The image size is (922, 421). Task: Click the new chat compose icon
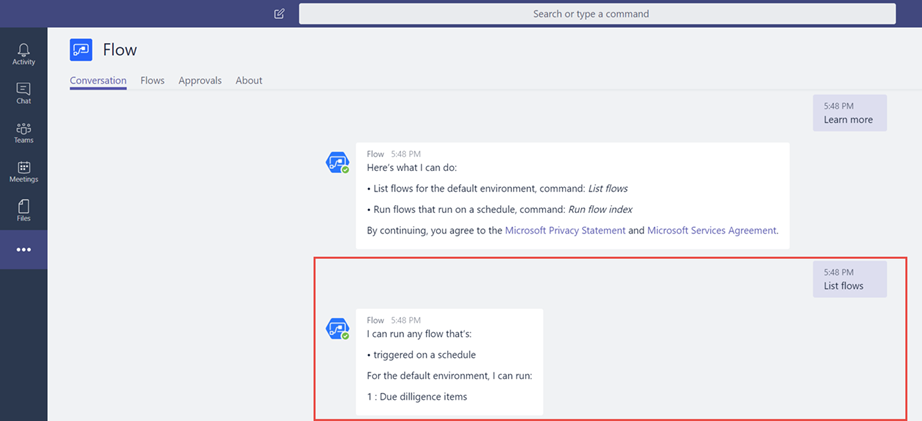(x=279, y=14)
